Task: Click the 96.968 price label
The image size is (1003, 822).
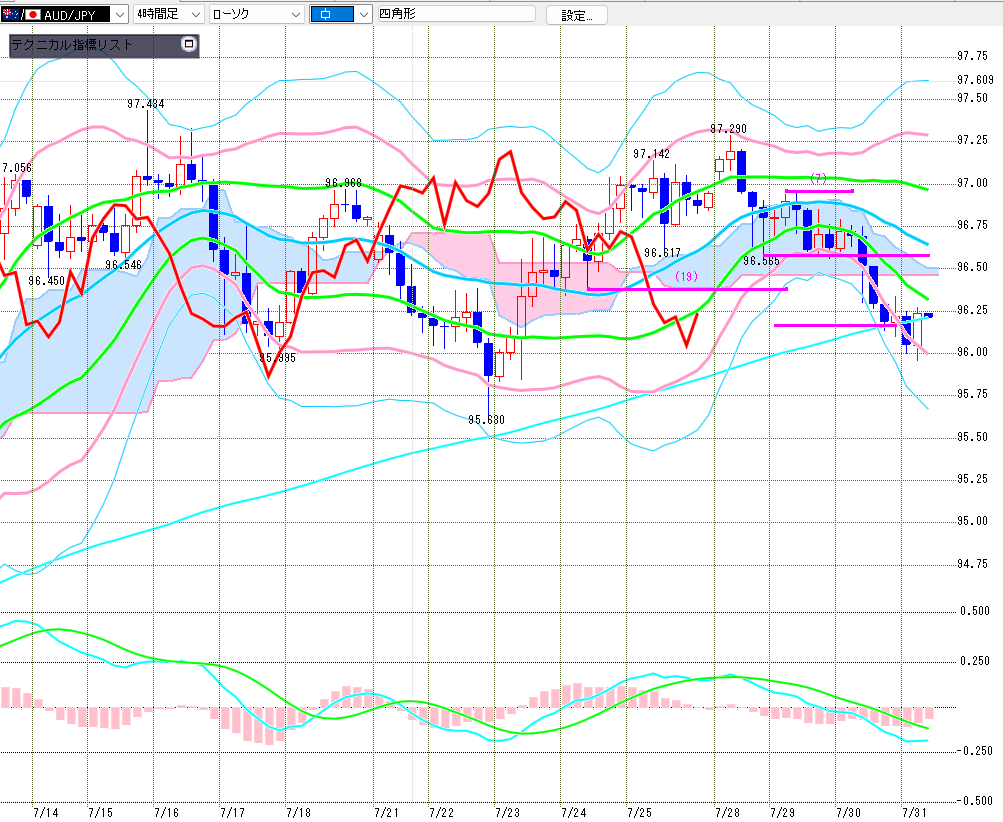Action: pos(344,183)
